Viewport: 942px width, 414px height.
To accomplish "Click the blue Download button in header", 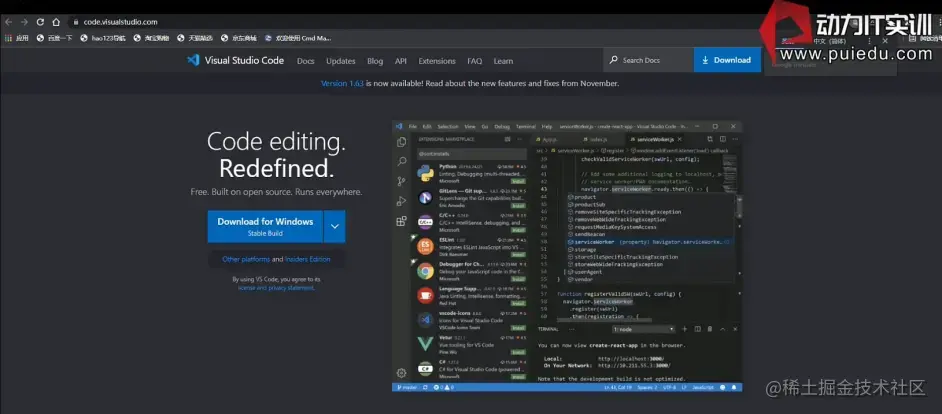I will coord(728,60).
